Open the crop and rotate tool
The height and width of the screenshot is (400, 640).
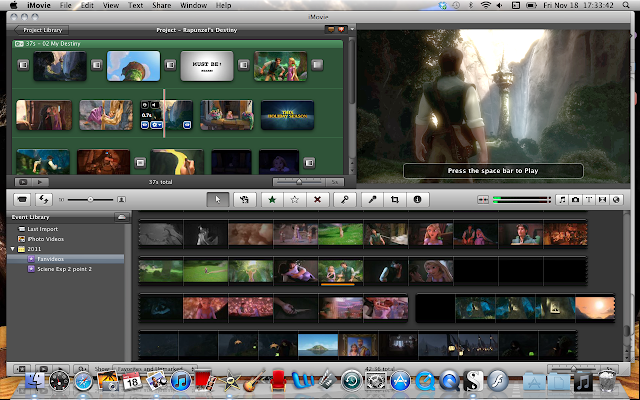click(x=395, y=200)
